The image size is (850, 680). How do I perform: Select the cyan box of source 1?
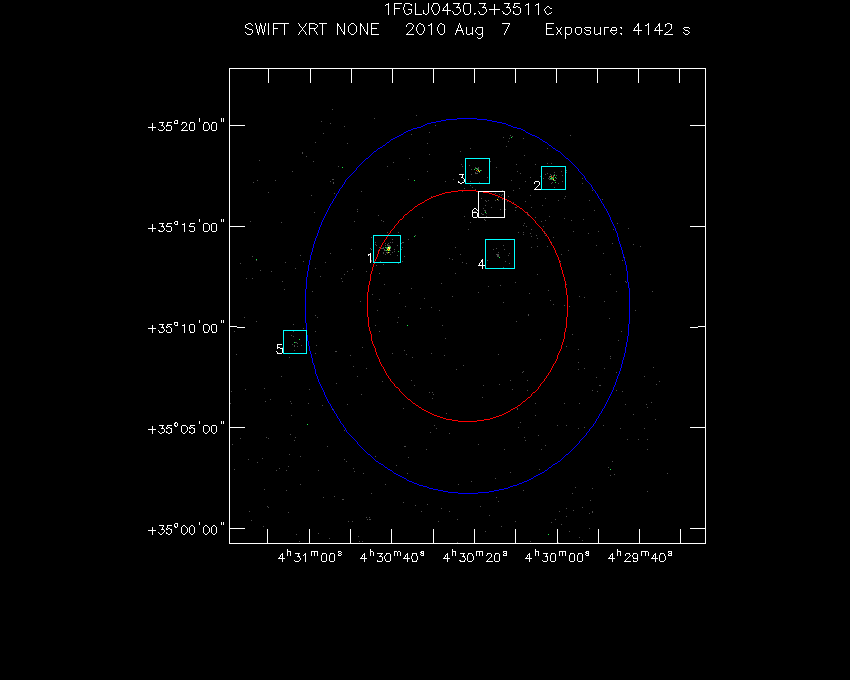(x=387, y=249)
